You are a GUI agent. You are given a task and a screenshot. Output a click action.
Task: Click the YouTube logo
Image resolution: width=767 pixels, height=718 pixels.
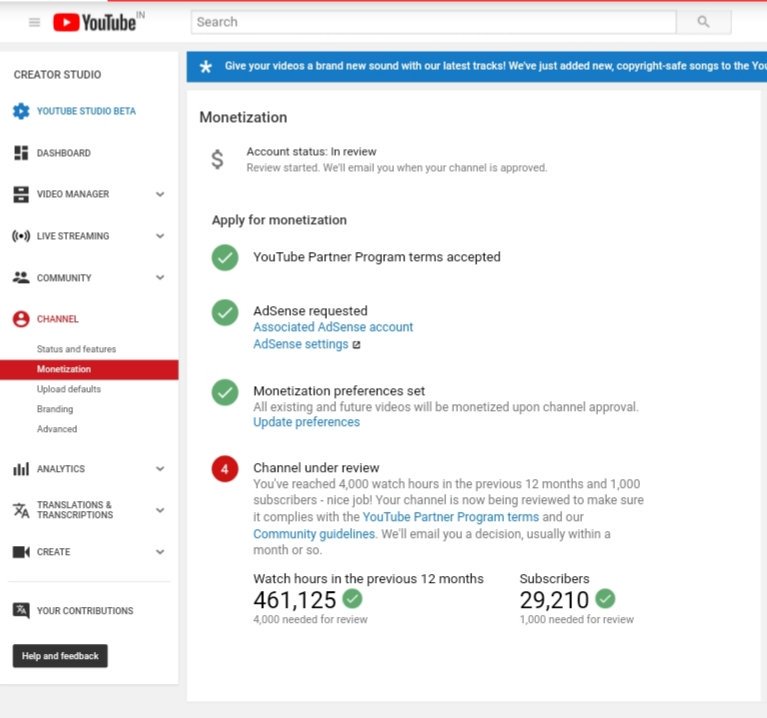[x=94, y=22]
